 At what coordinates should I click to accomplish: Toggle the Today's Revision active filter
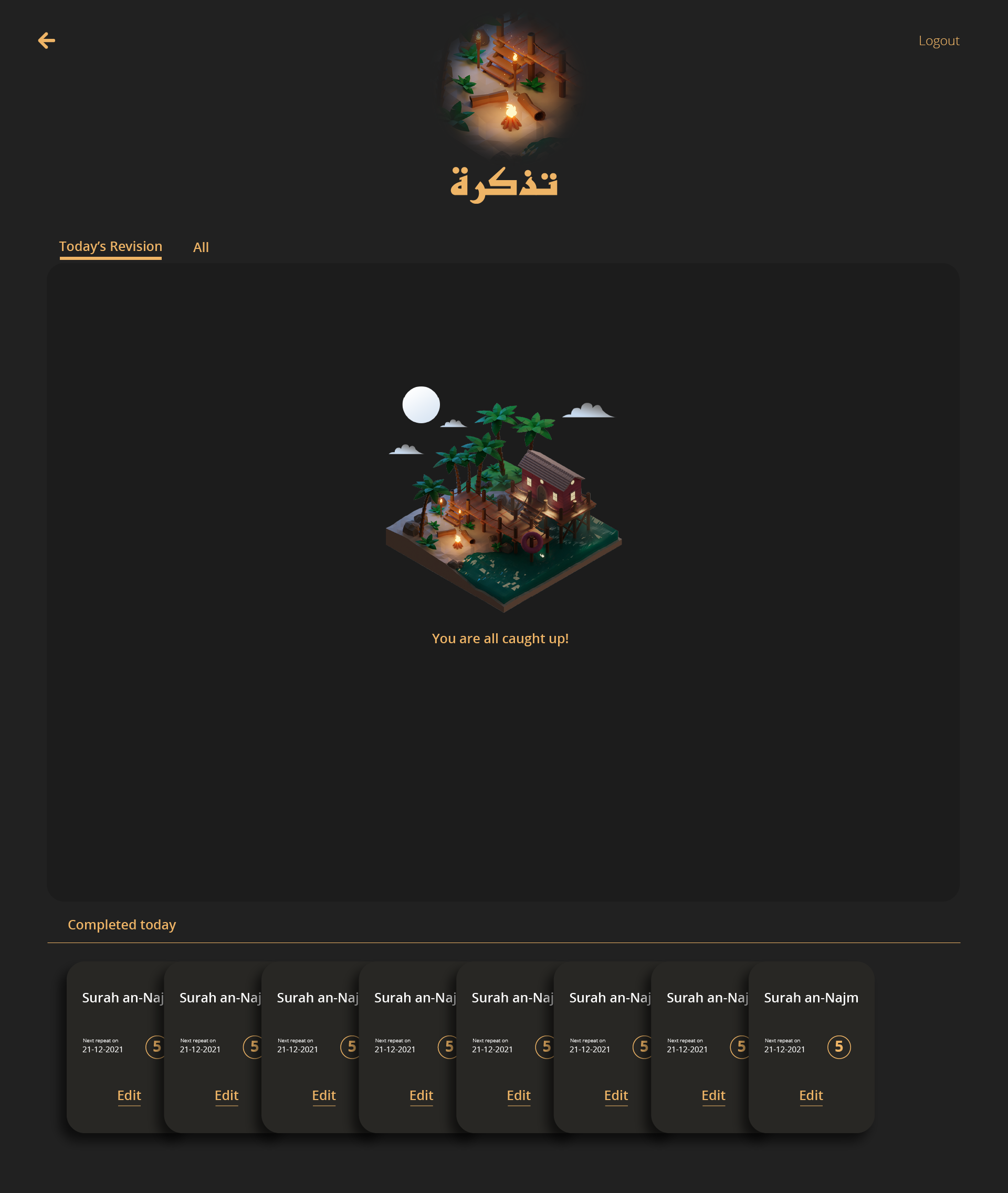point(110,246)
